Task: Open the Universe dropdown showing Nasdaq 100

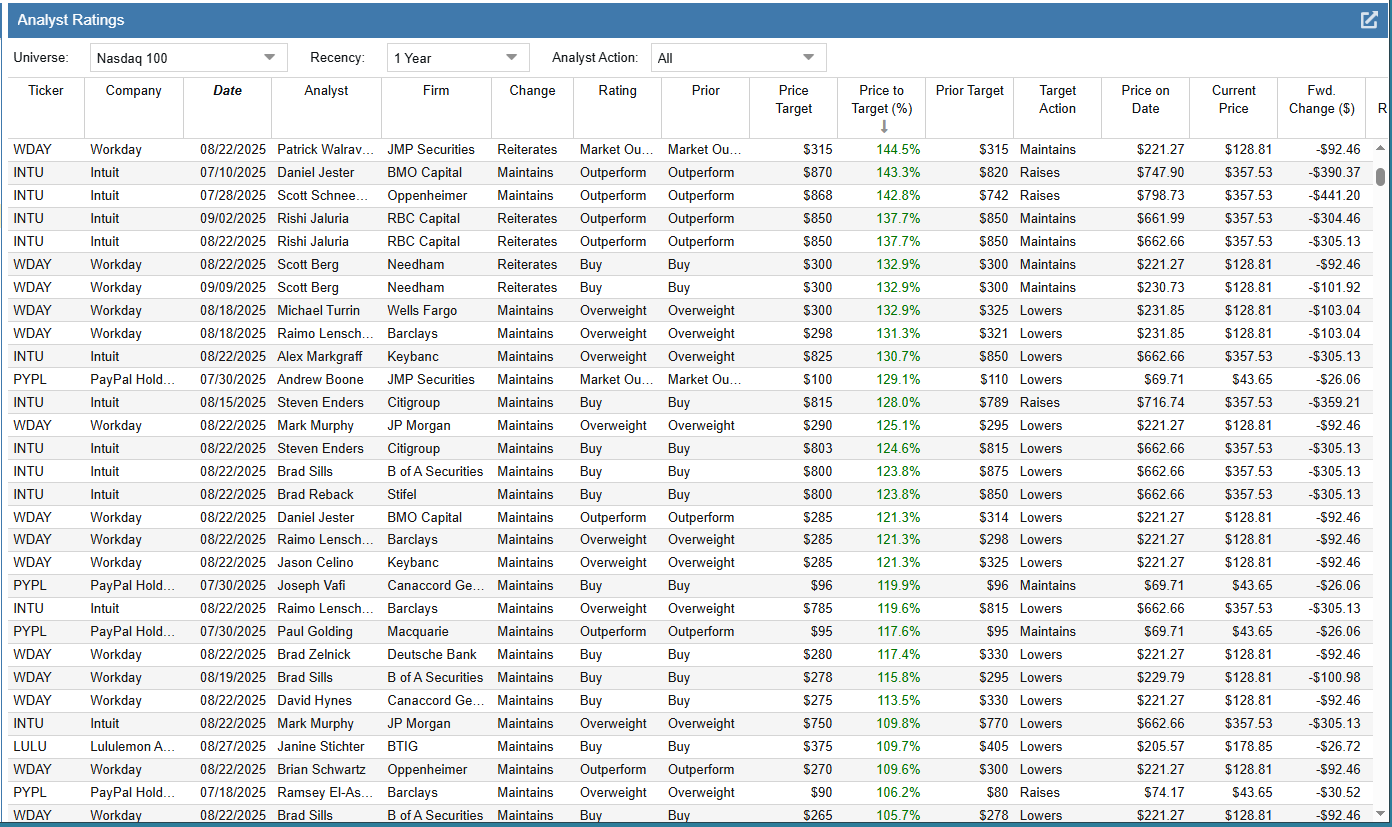Action: click(188, 58)
